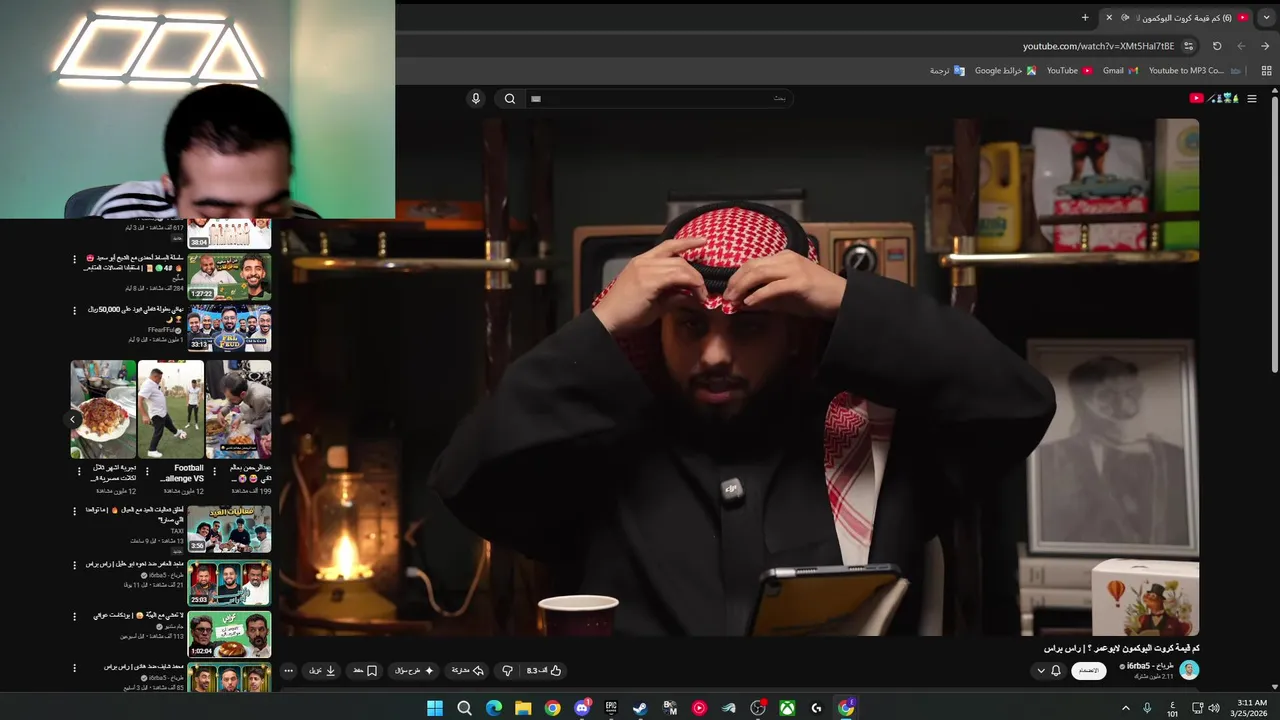Open the Football Challenge VS short

pos(171,409)
